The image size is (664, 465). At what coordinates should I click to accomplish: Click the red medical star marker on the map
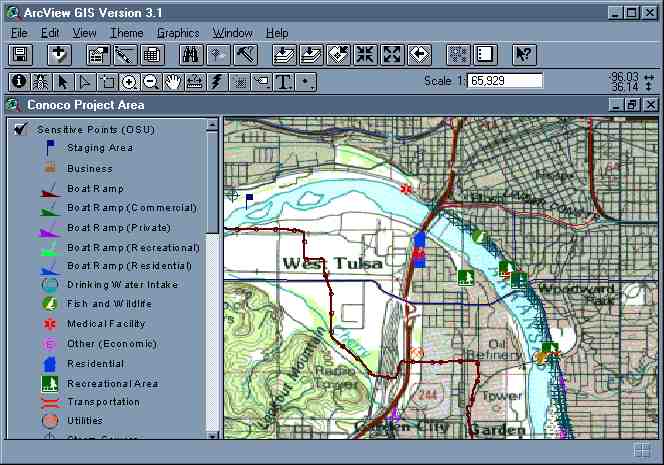406,188
